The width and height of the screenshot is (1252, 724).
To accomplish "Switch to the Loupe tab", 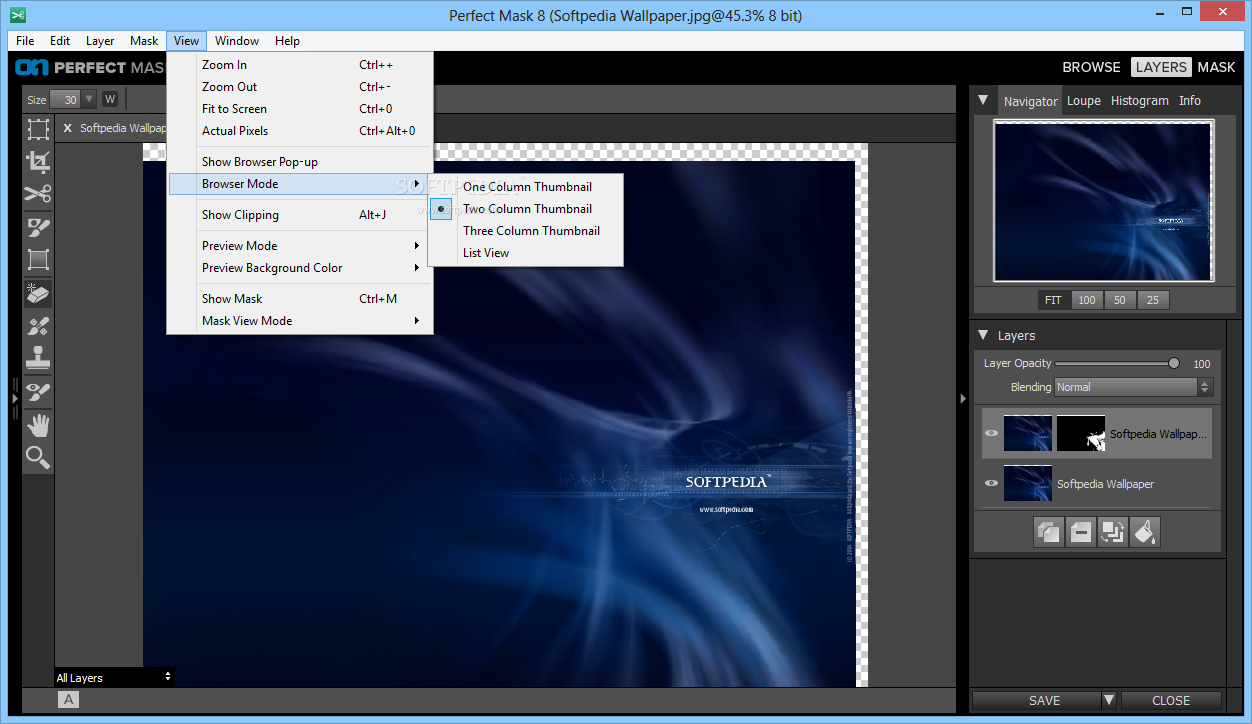I will 1083,101.
